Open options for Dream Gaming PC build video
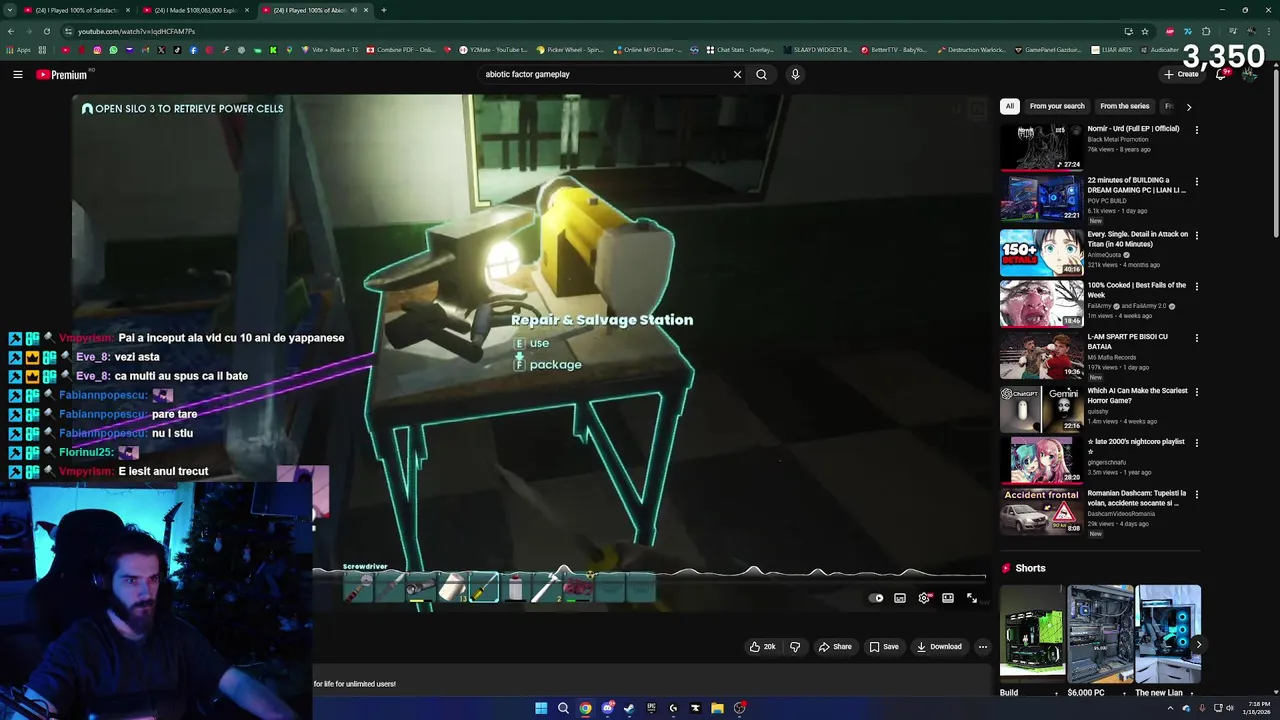The width and height of the screenshot is (1280, 720). [1196, 181]
